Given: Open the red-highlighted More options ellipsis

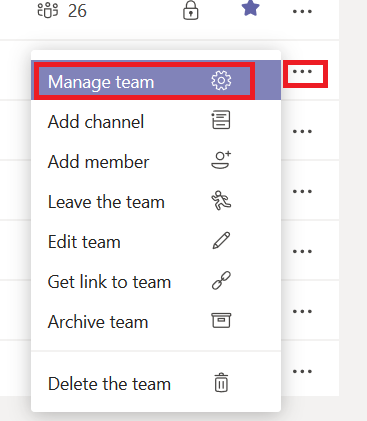Looking at the screenshot, I should tap(302, 72).
